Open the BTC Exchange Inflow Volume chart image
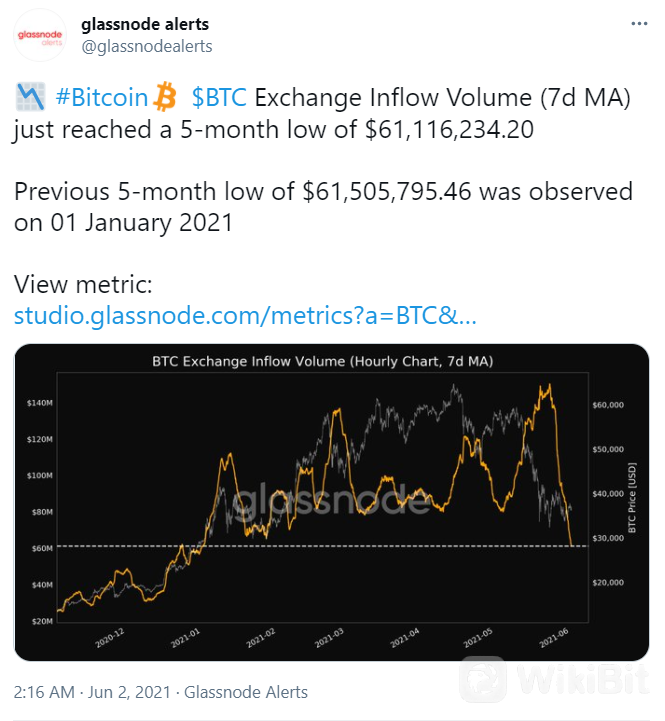Viewport: 665px width, 721px height. (332, 502)
